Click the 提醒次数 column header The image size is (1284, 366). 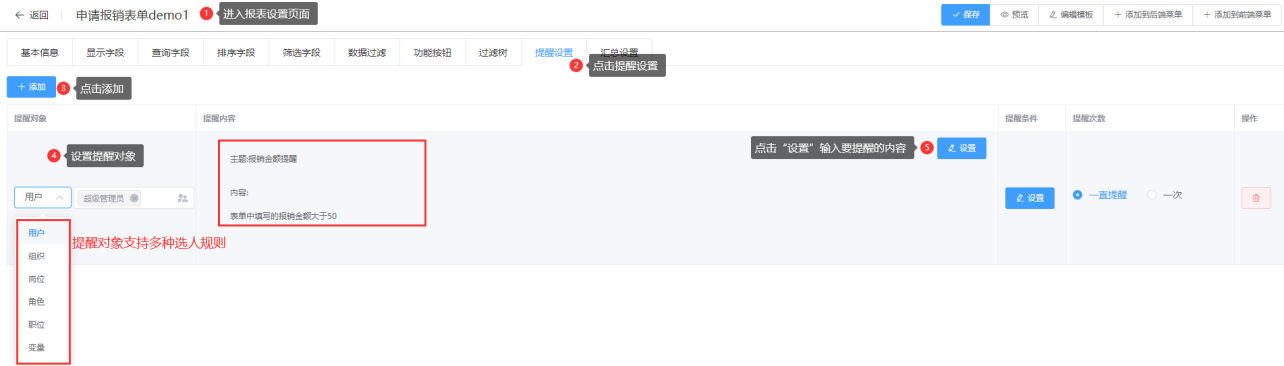(1088, 118)
